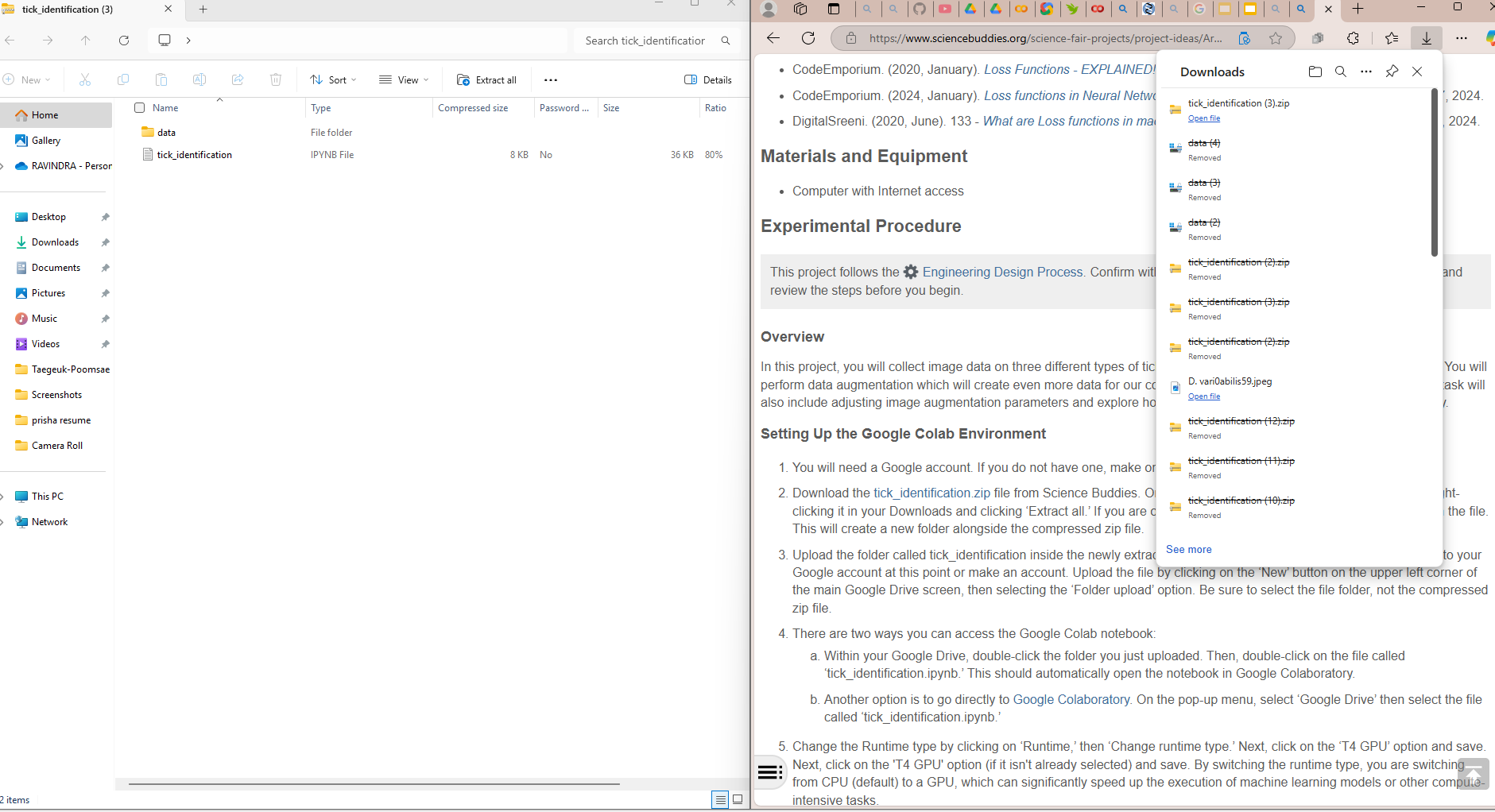This screenshot has height=812, width=1495.
Task: Expand the Network tree node
Action: pyautogui.click(x=3, y=522)
